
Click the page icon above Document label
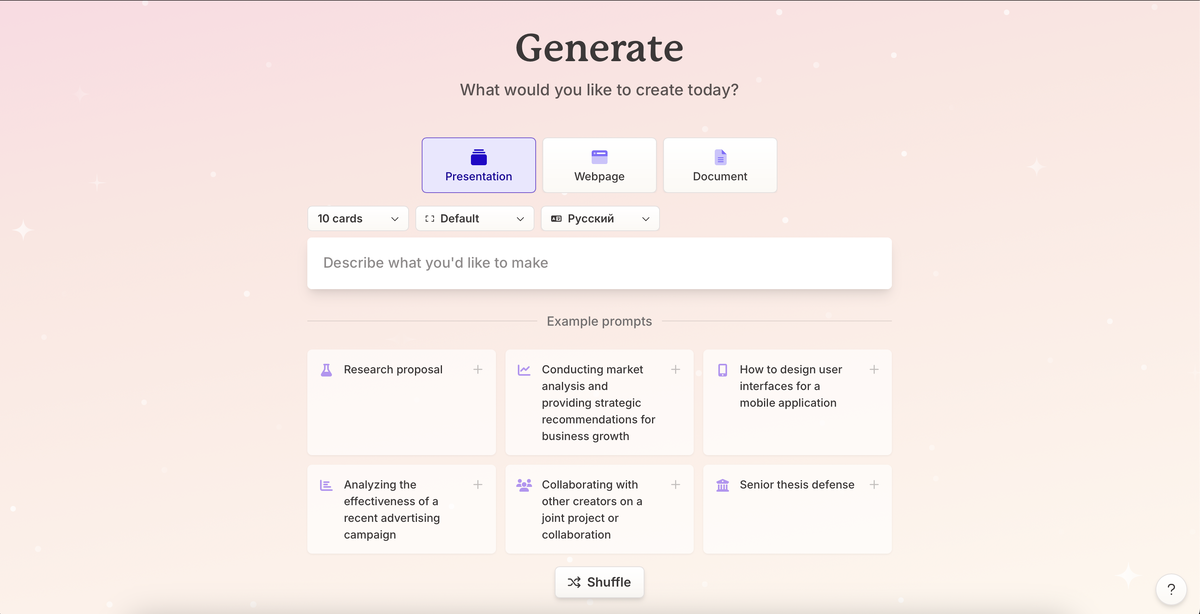(x=720, y=156)
